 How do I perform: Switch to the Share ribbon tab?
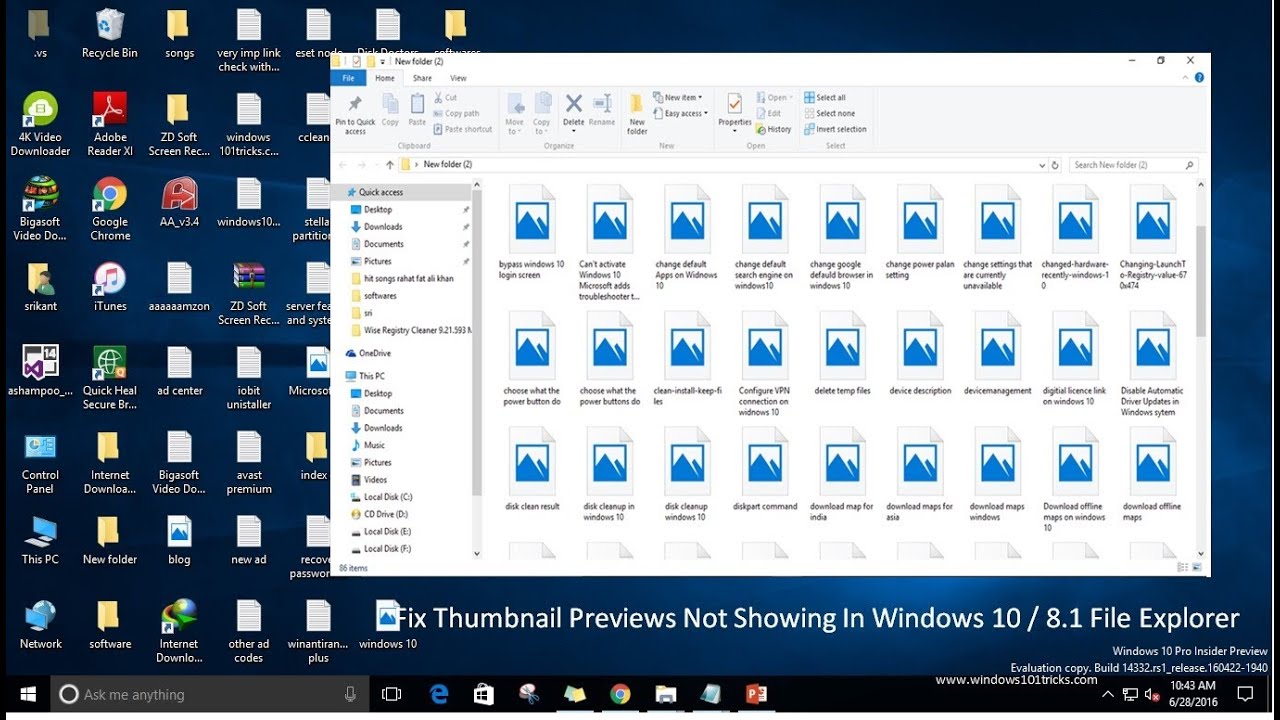pyautogui.click(x=422, y=78)
